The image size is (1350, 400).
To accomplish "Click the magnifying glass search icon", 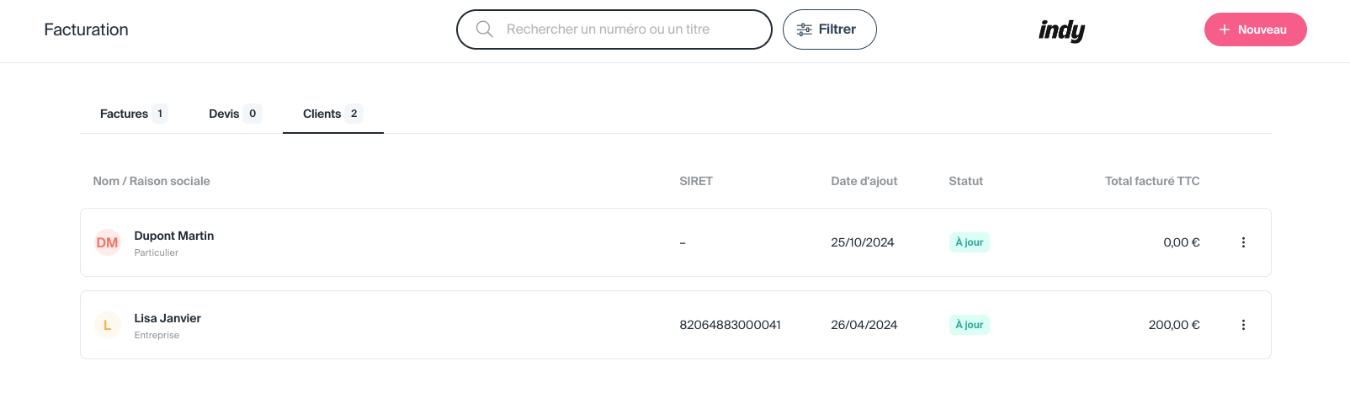I will 484,30.
